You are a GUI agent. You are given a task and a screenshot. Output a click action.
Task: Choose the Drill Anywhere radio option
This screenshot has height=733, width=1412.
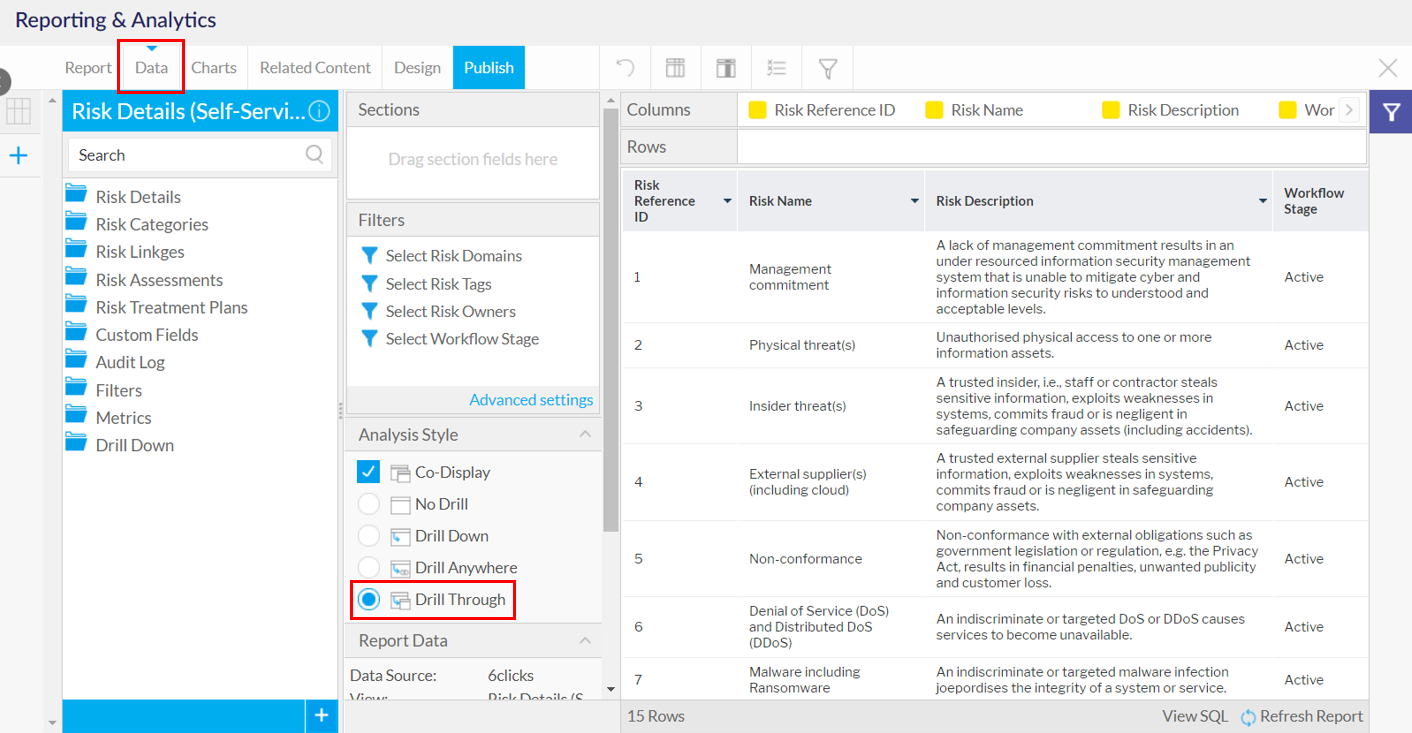368,567
